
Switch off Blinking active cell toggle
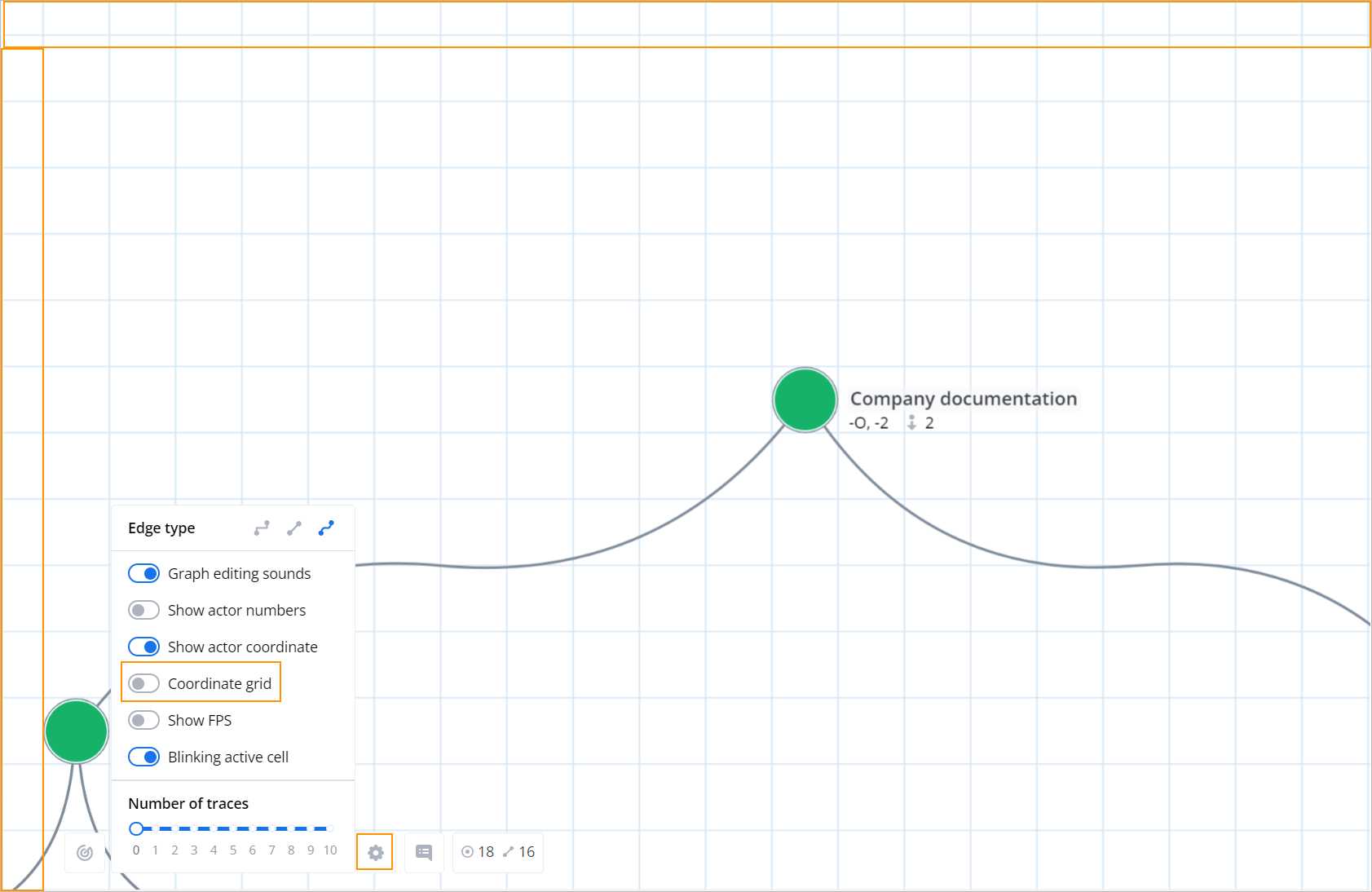(143, 757)
